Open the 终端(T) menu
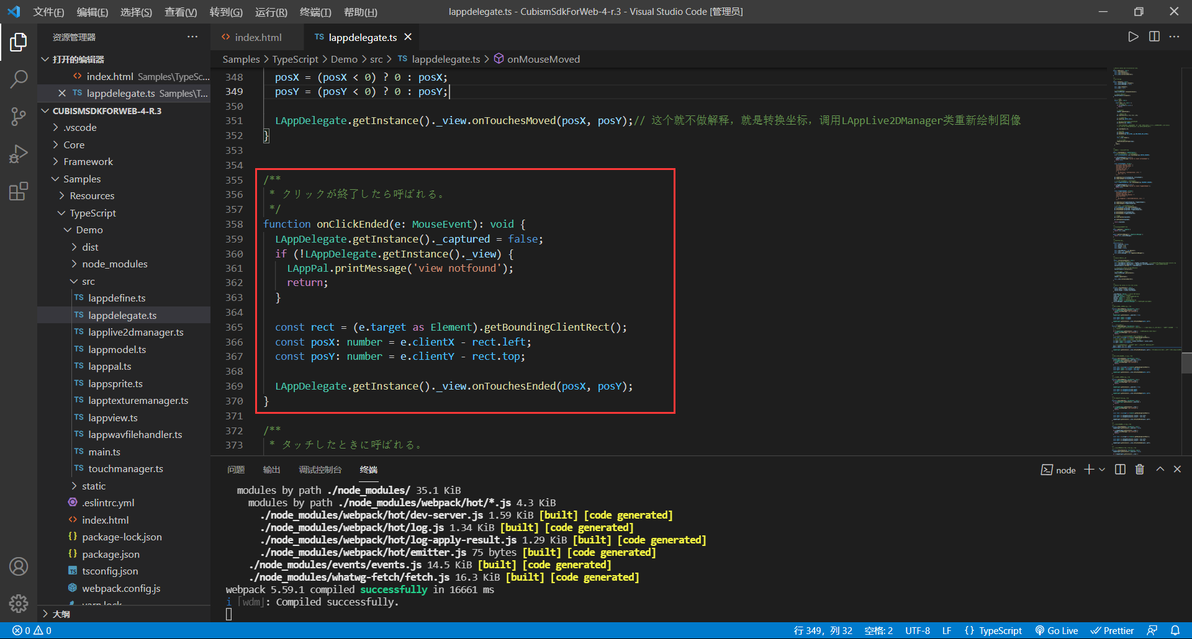Screen dimensions: 1192x639 pos(315,12)
